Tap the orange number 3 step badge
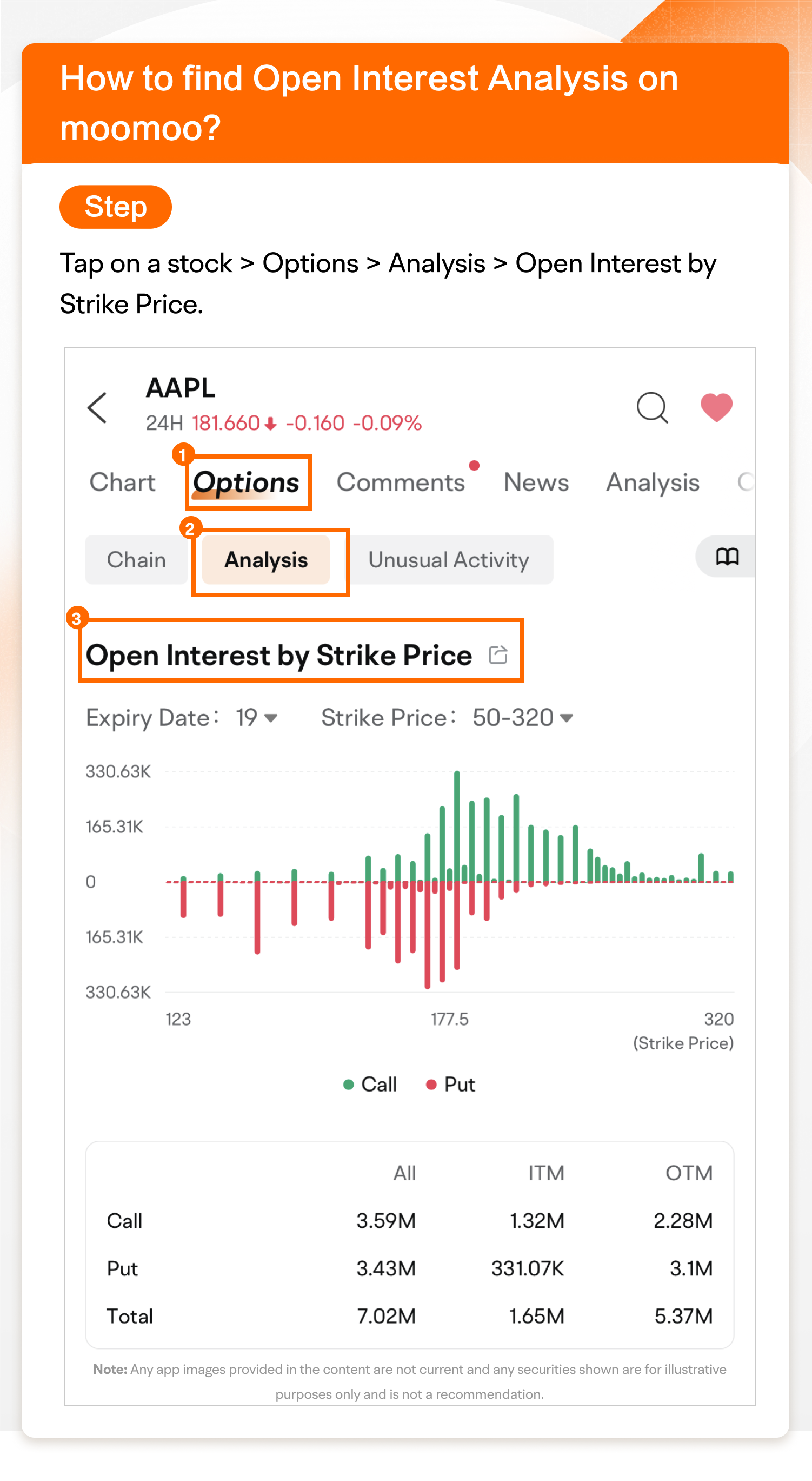The image size is (812, 1481). pyautogui.click(x=76, y=619)
